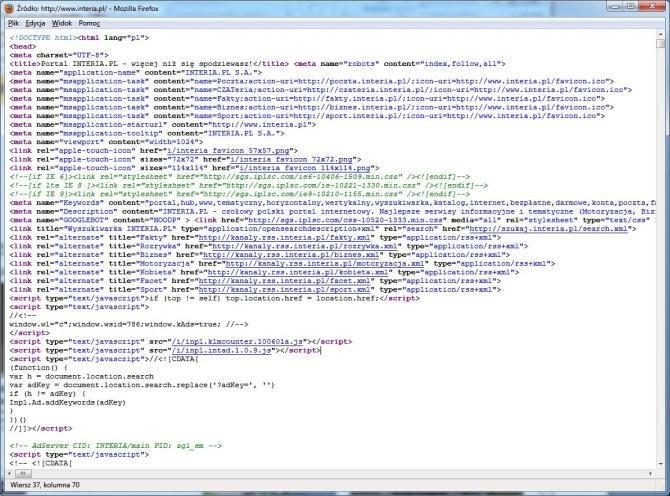The width and height of the screenshot is (670, 496).
Task: Open the biznes.xml RSS link
Action: (x=291, y=255)
